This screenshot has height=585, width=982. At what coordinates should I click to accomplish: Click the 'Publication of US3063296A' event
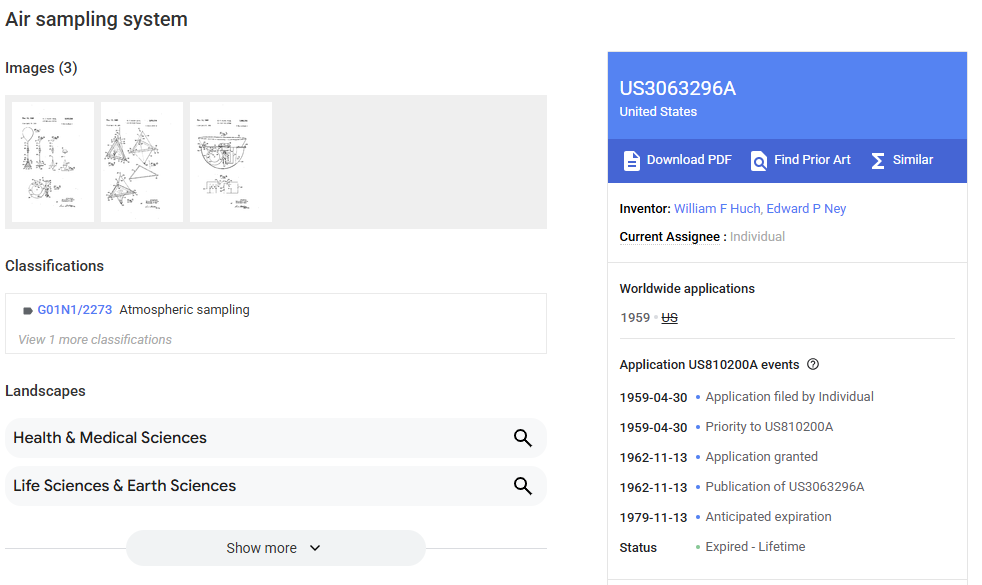(785, 487)
